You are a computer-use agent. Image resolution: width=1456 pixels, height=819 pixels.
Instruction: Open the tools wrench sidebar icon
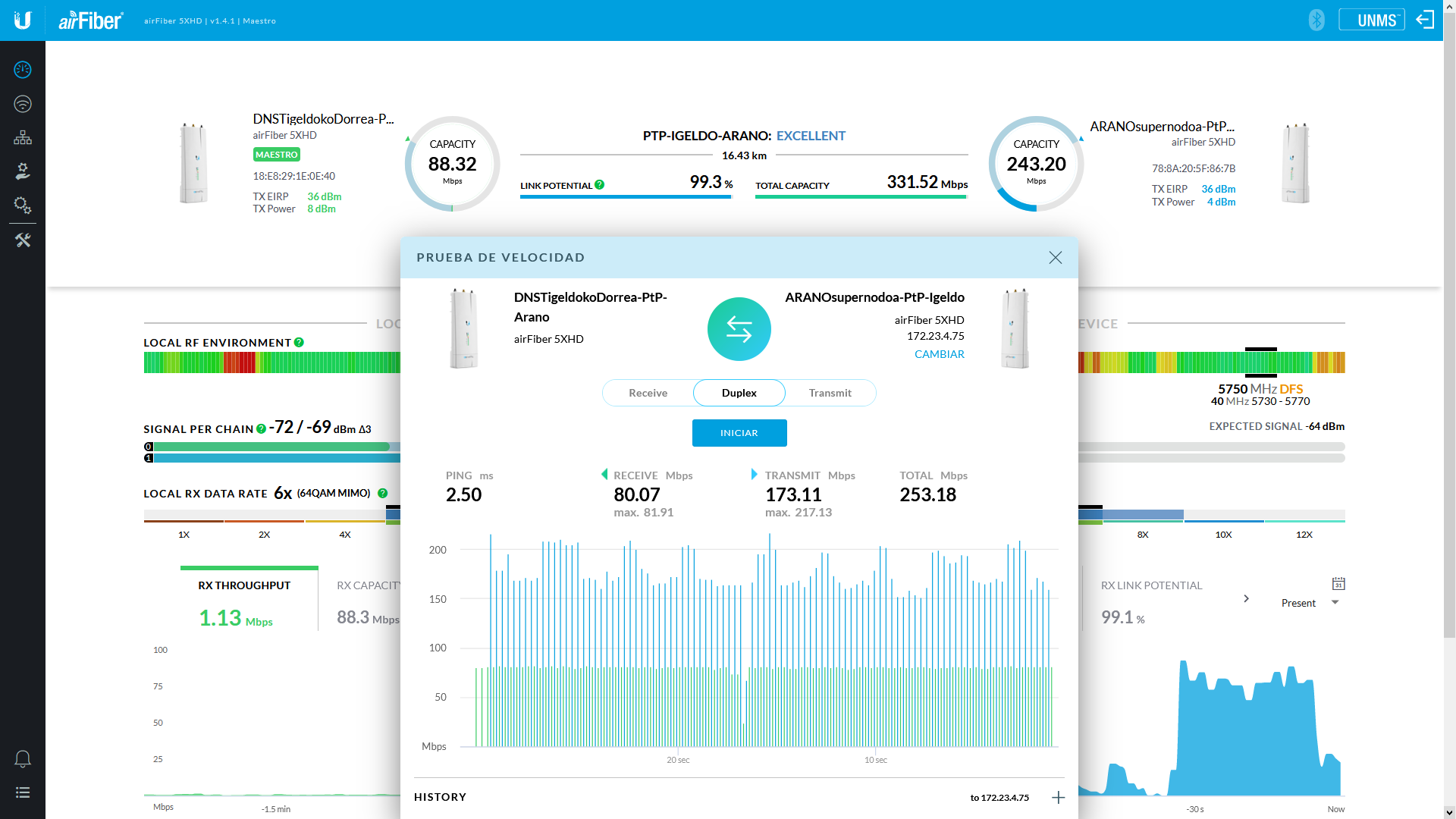click(x=23, y=240)
